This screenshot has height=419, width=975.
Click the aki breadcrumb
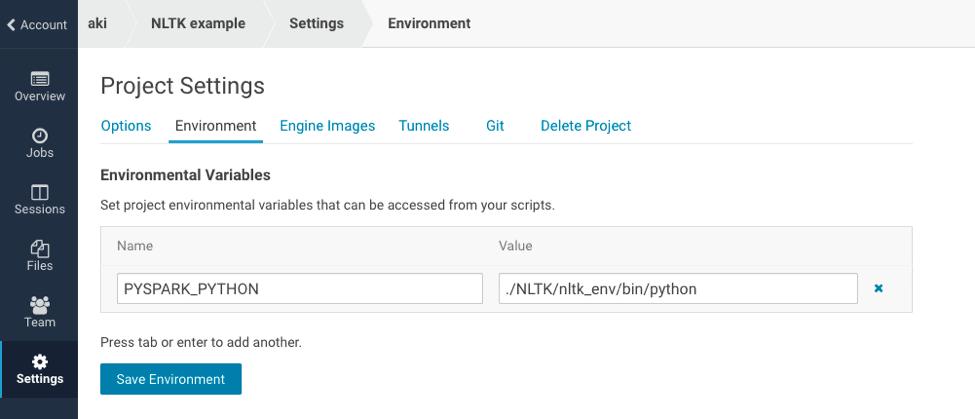pos(98,24)
